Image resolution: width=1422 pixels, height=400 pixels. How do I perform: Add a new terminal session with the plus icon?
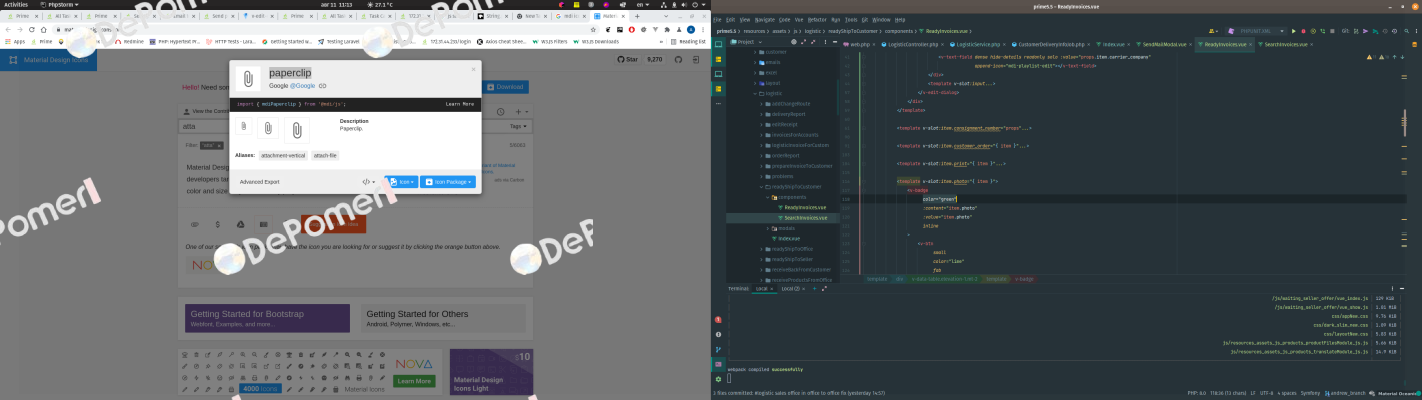tap(816, 288)
